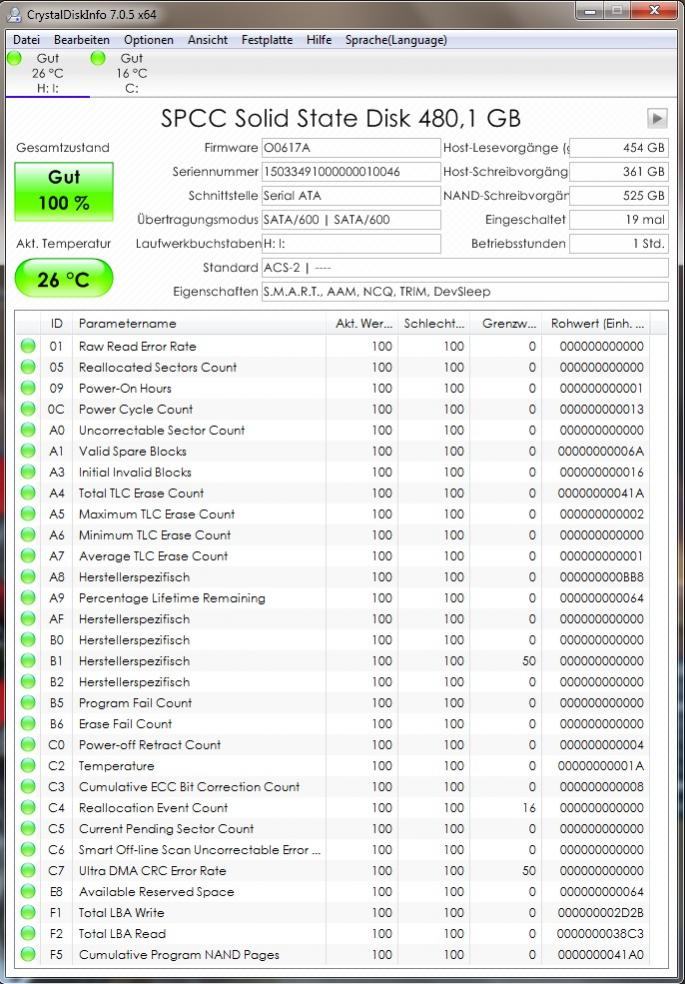Click the Betriebsstunden 1 Std. value
The image size is (685, 984).
tap(619, 243)
